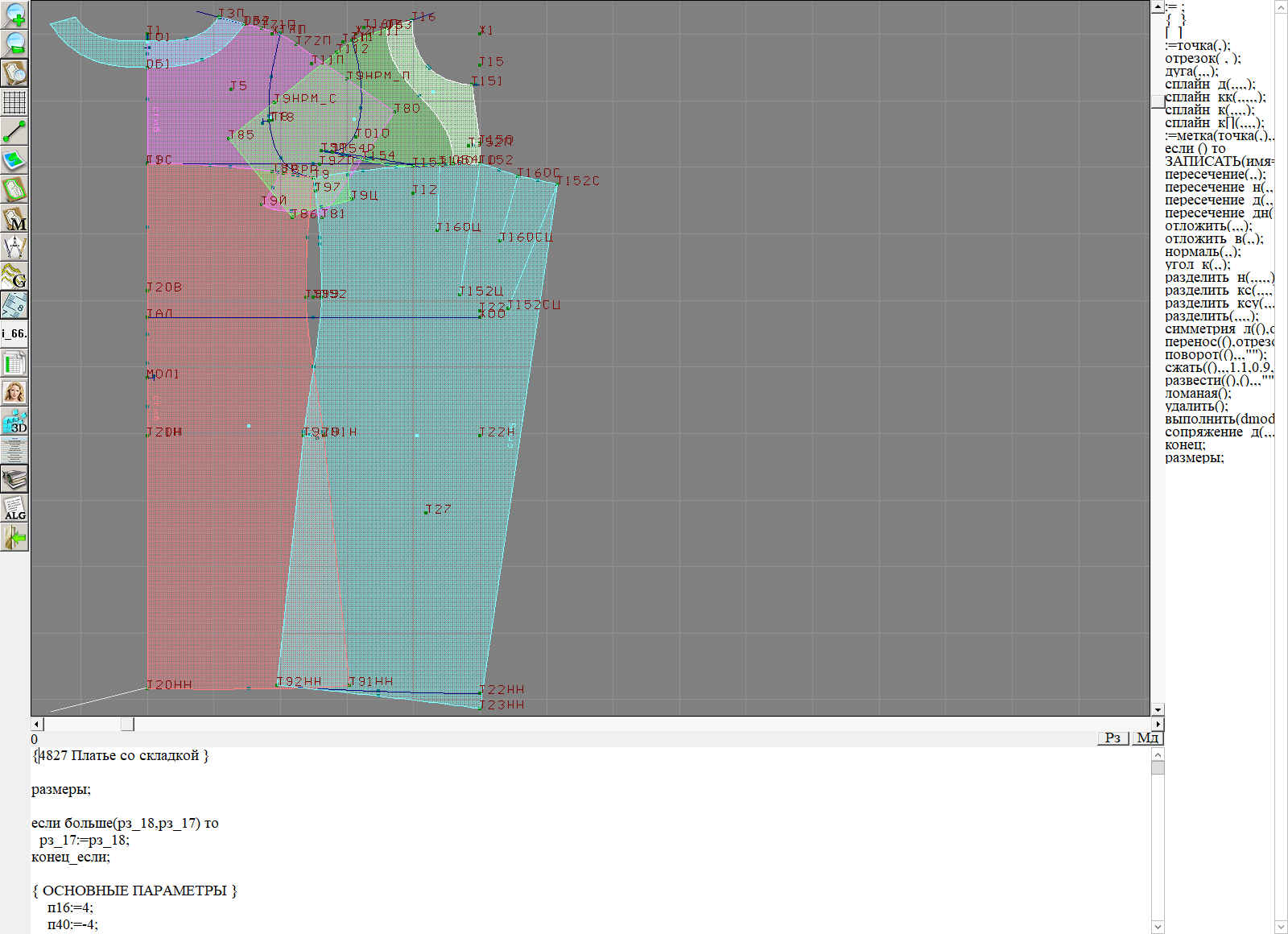Click the zoom out magnifier icon
Screen dimensions: 1288x934
pyautogui.click(x=14, y=43)
